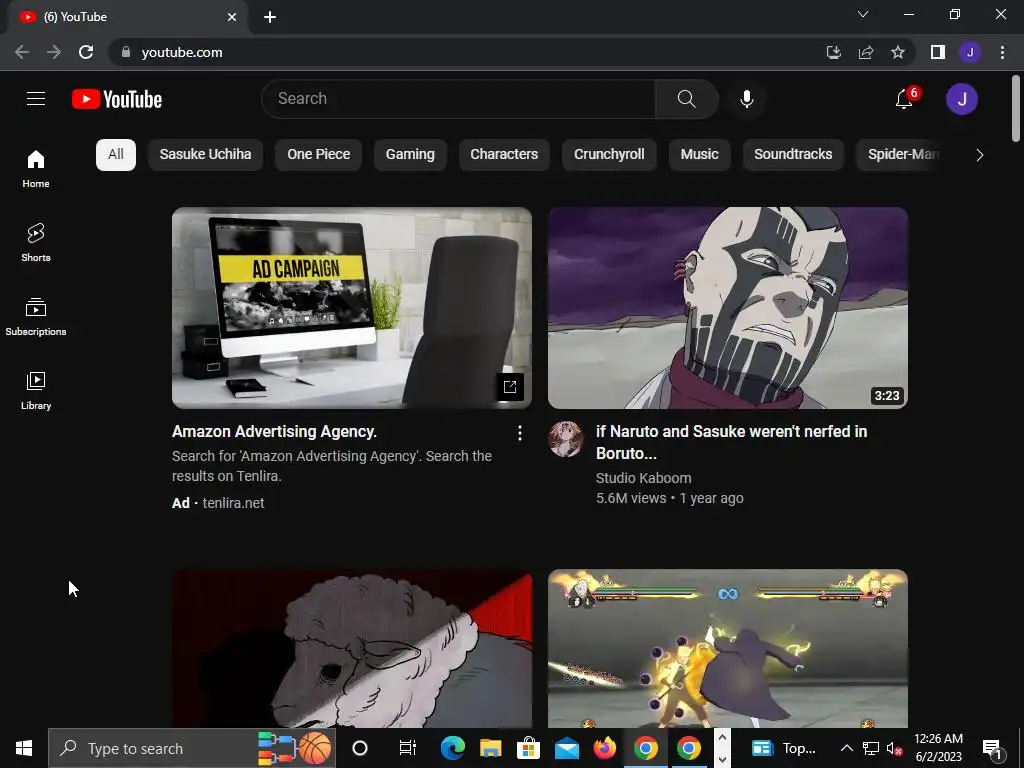Go back to the previous page
This screenshot has width=1024, height=768.
click(22, 52)
